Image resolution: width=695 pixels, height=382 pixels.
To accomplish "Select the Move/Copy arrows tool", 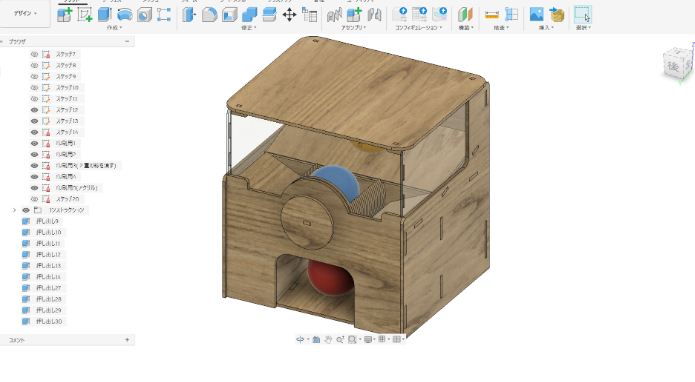I will (289, 15).
